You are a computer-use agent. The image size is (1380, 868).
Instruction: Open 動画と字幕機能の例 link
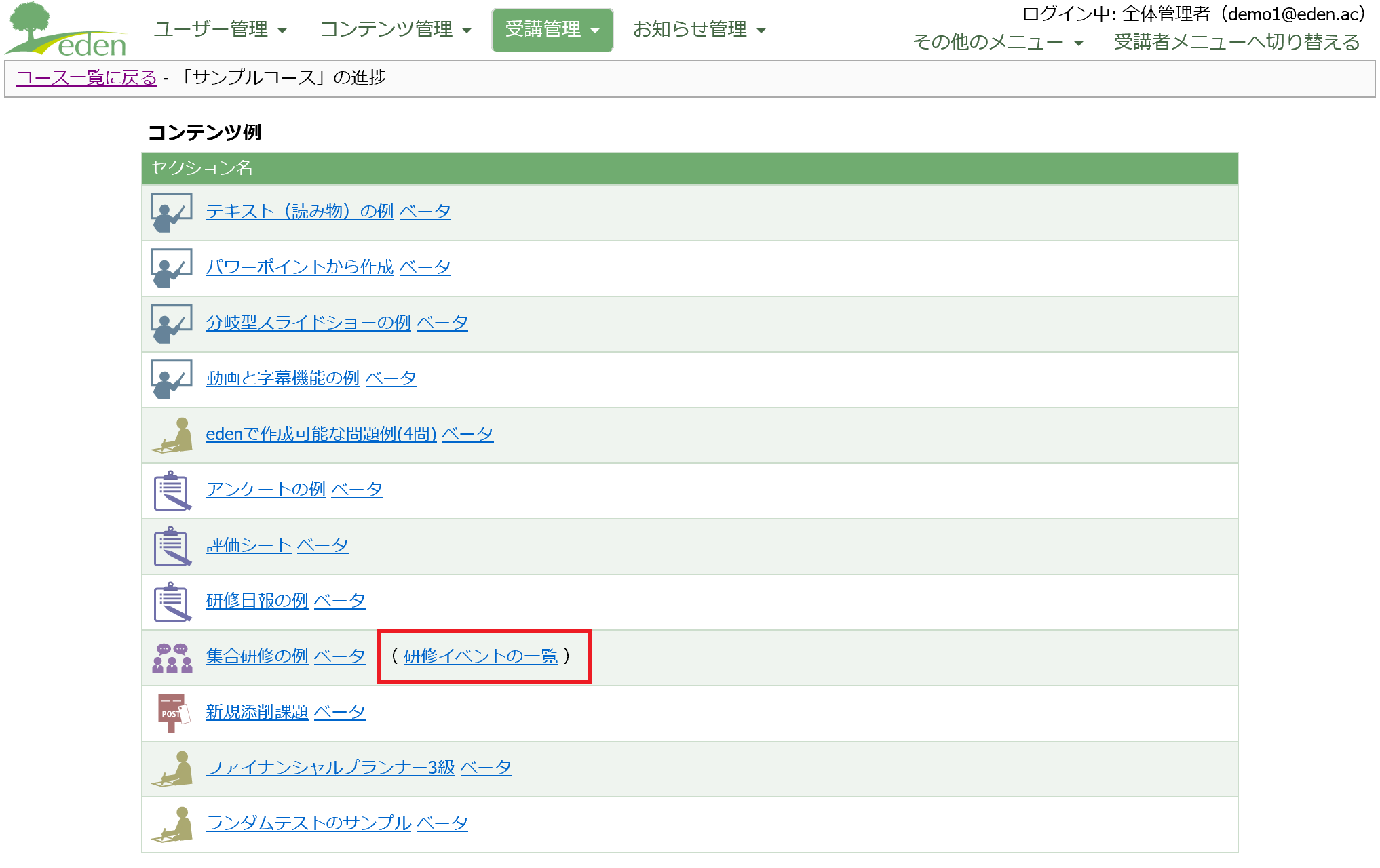283,378
